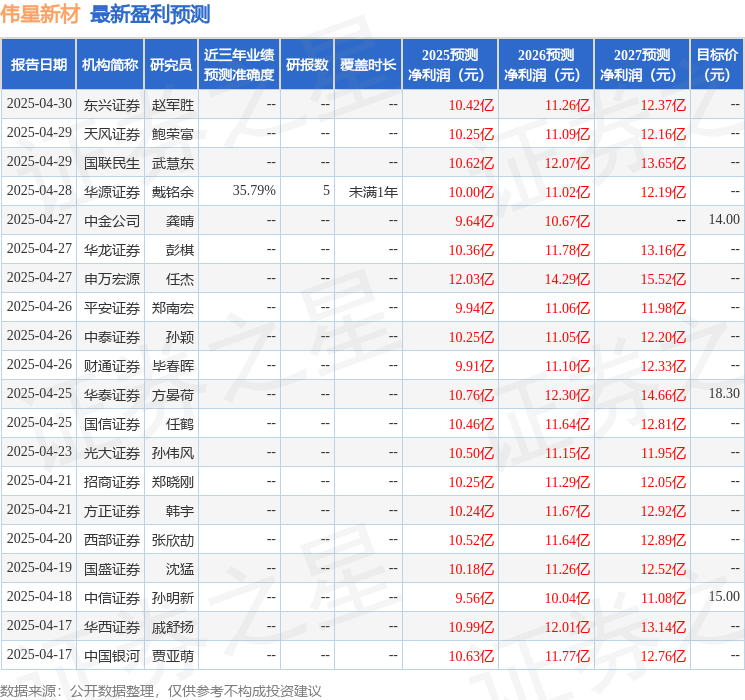Image resolution: width=745 pixels, height=700 pixels.
Task: Click 华龙证券 institution cell
Action: coord(112,250)
